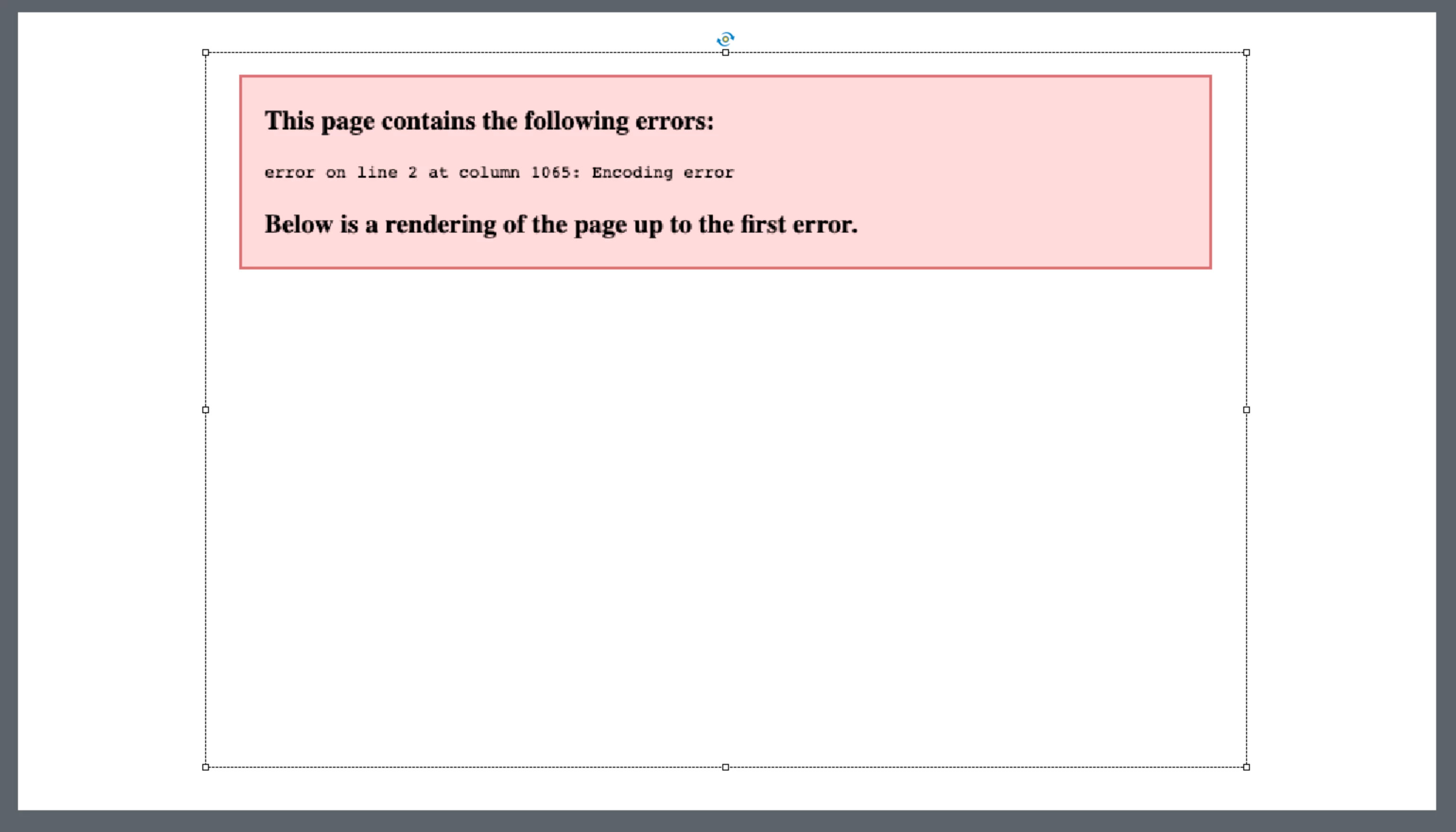1456x832 pixels.
Task: Click the top-right corner resize handle
Action: pyautogui.click(x=1246, y=52)
